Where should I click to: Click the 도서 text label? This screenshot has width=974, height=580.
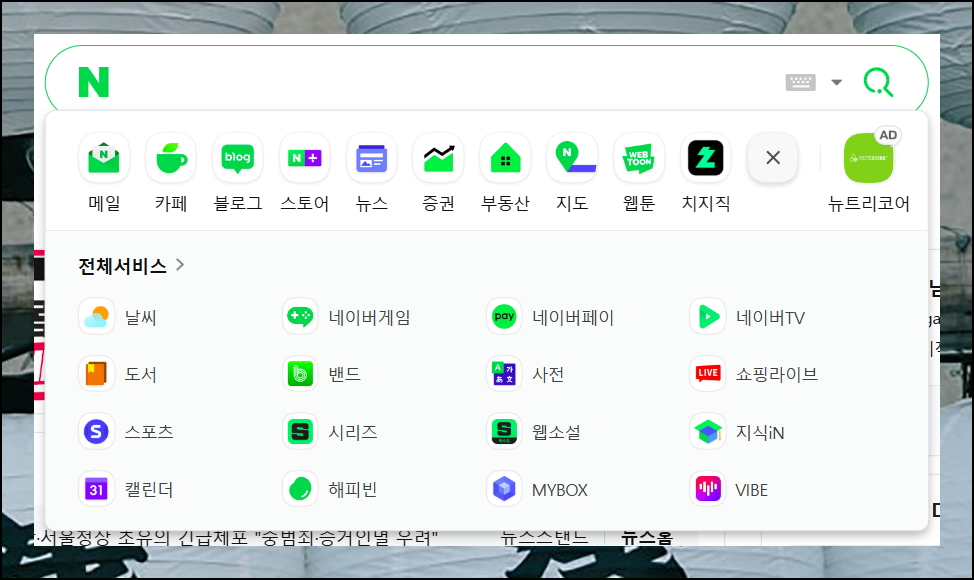coord(140,374)
